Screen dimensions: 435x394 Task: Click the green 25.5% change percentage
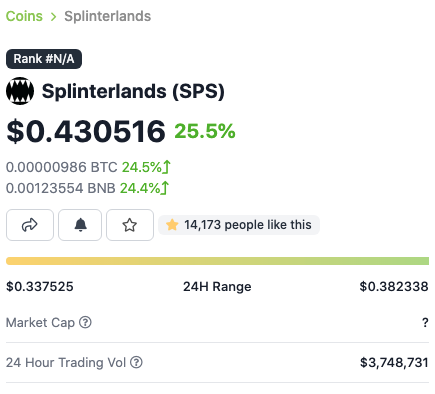pyautogui.click(x=205, y=131)
